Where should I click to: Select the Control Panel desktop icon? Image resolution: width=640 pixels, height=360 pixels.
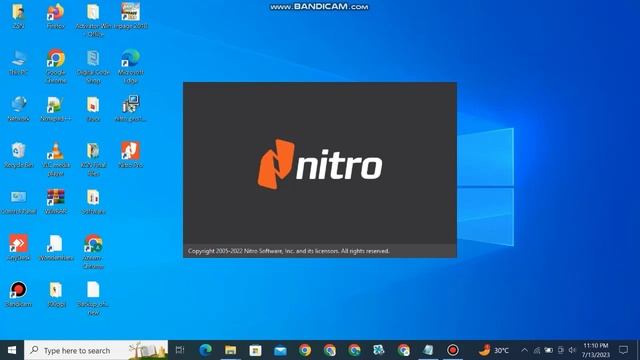[18, 202]
